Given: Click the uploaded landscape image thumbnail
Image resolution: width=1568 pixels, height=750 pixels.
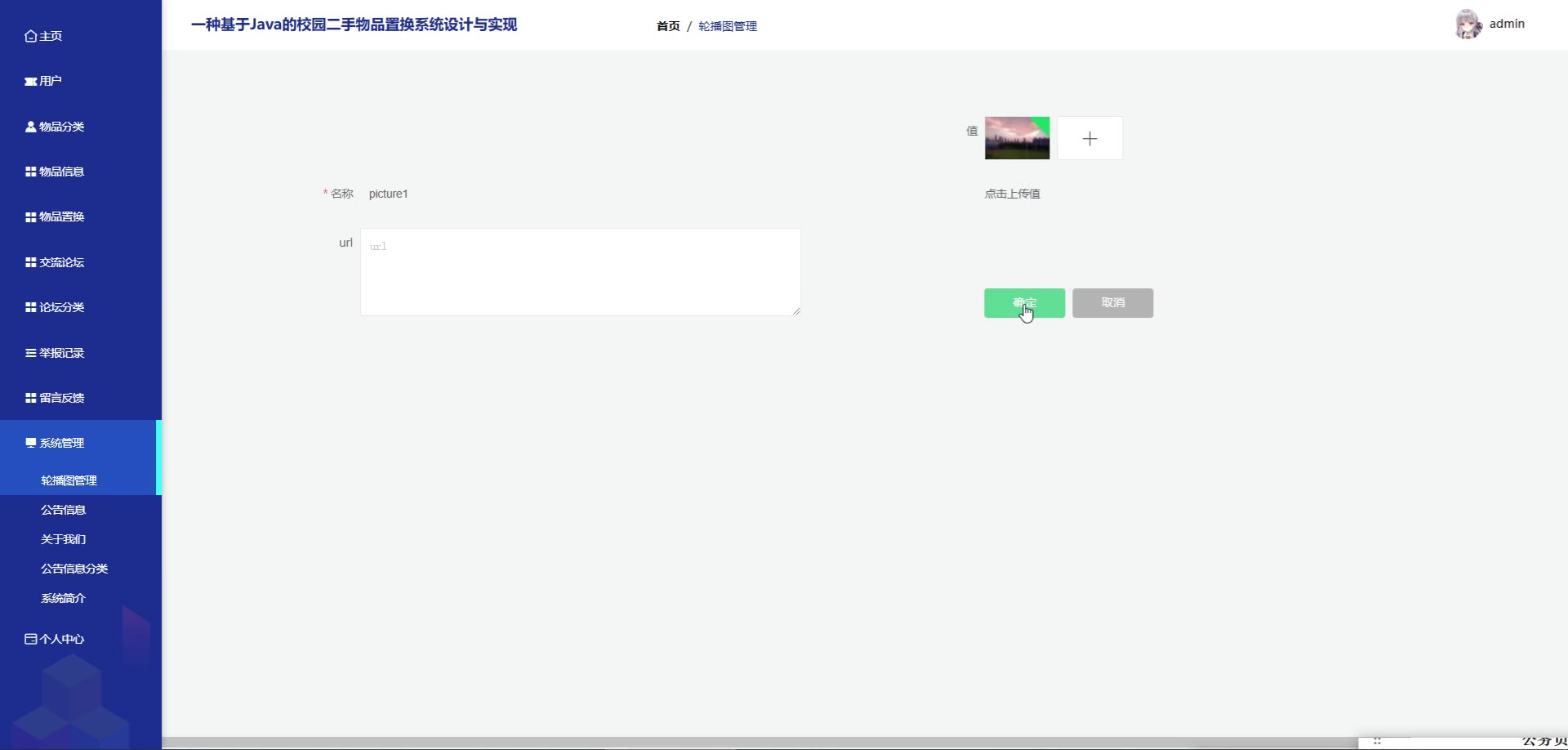Looking at the screenshot, I should point(1017,138).
